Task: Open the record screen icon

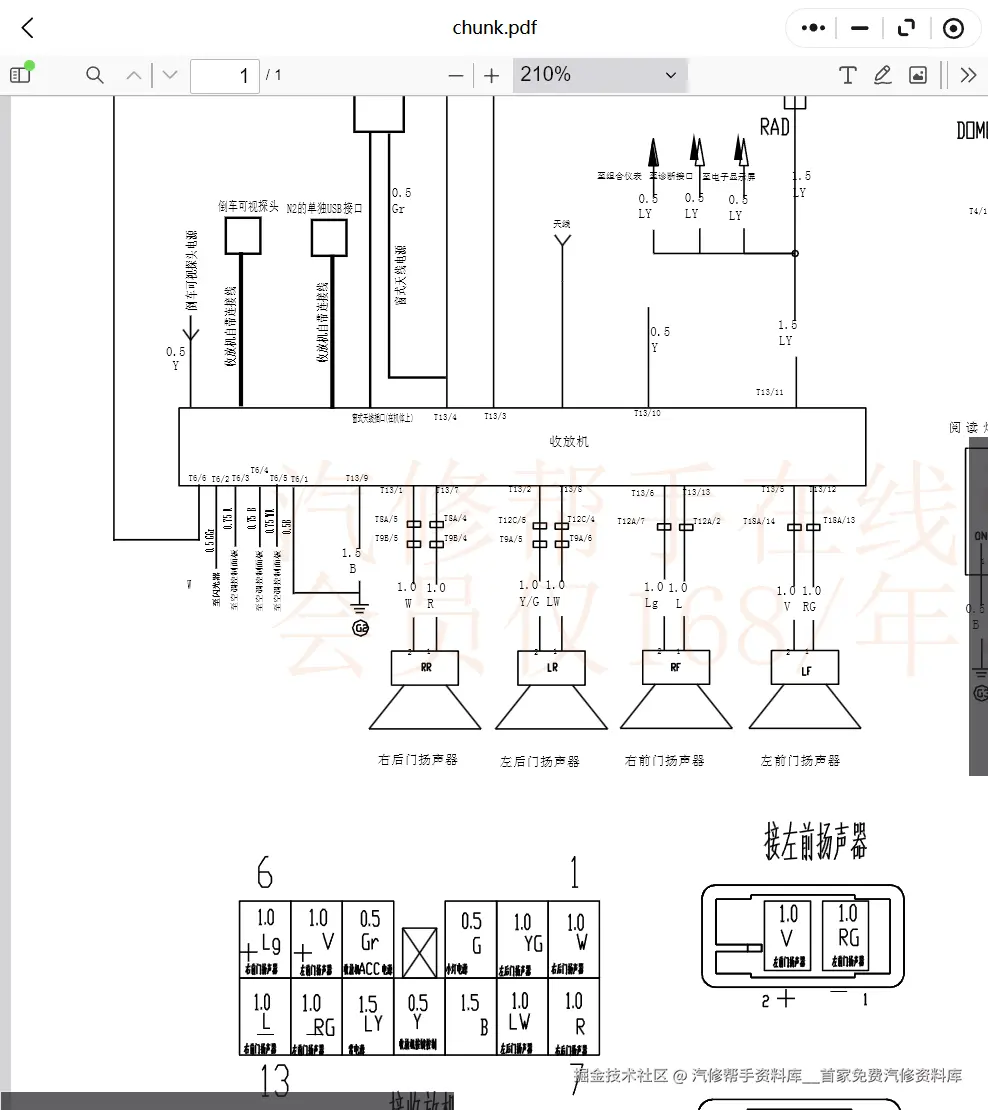Action: 953,28
